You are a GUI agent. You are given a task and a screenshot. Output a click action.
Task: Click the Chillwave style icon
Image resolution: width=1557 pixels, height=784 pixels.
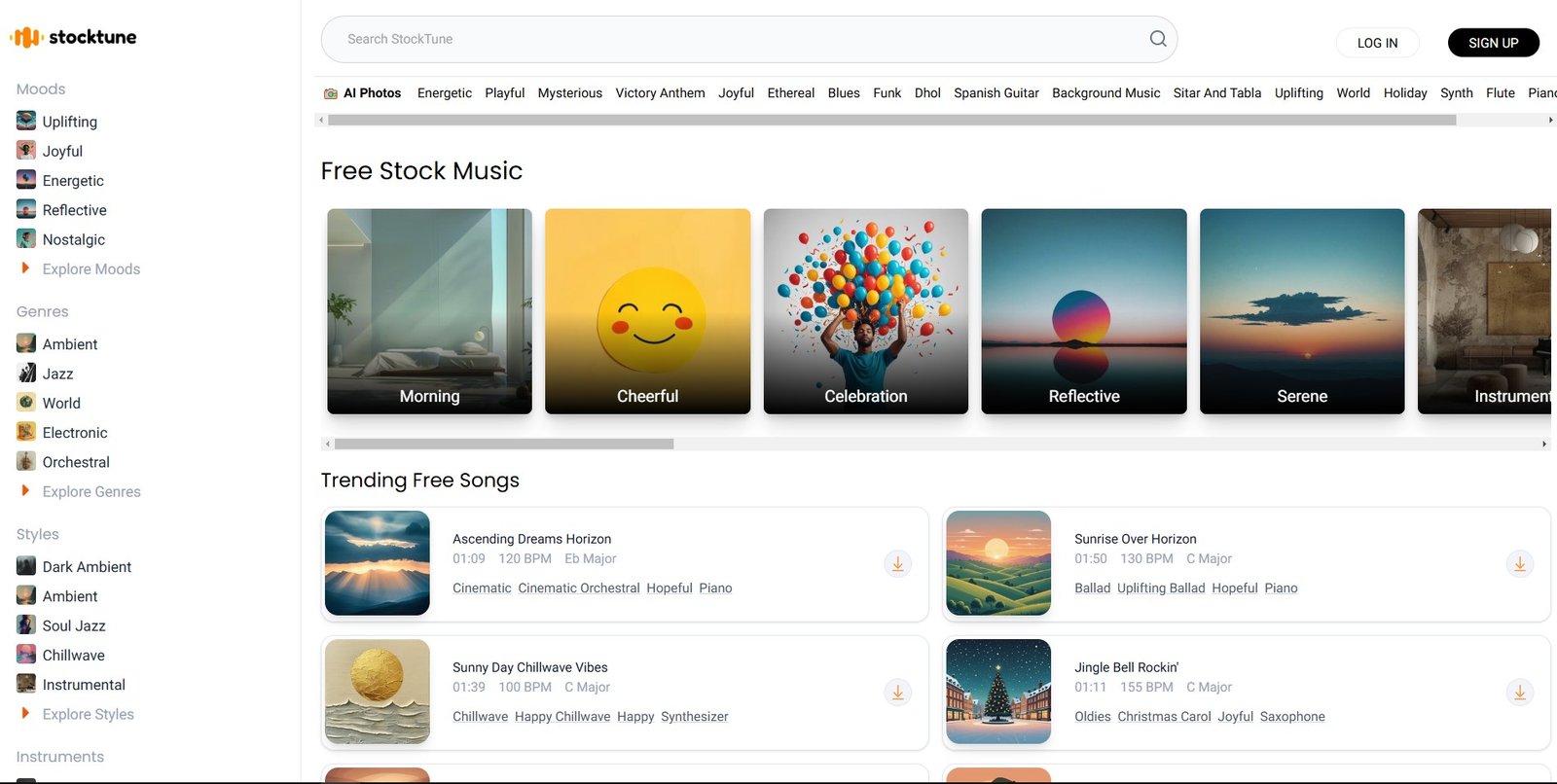coord(26,656)
